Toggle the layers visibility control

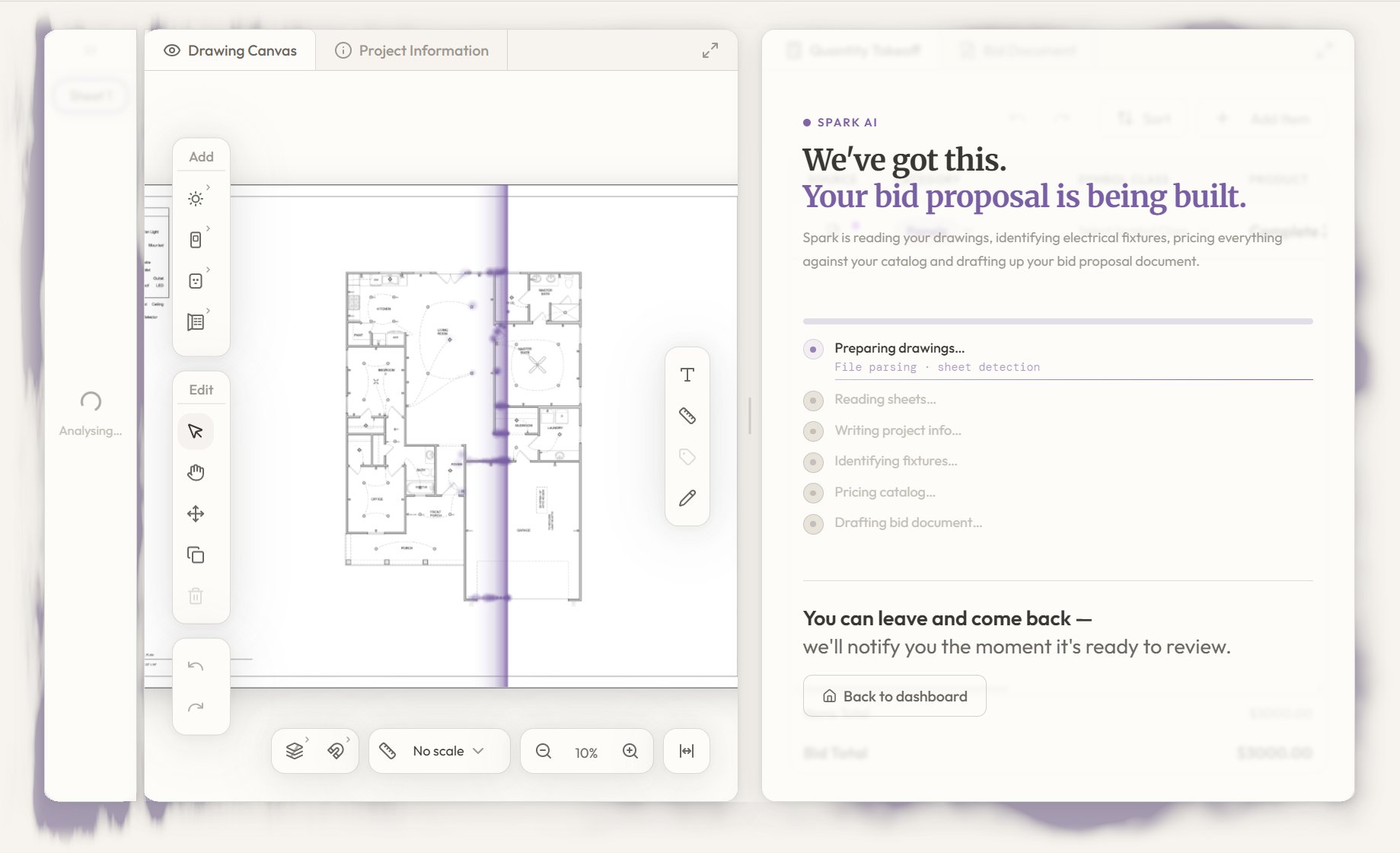pos(295,750)
